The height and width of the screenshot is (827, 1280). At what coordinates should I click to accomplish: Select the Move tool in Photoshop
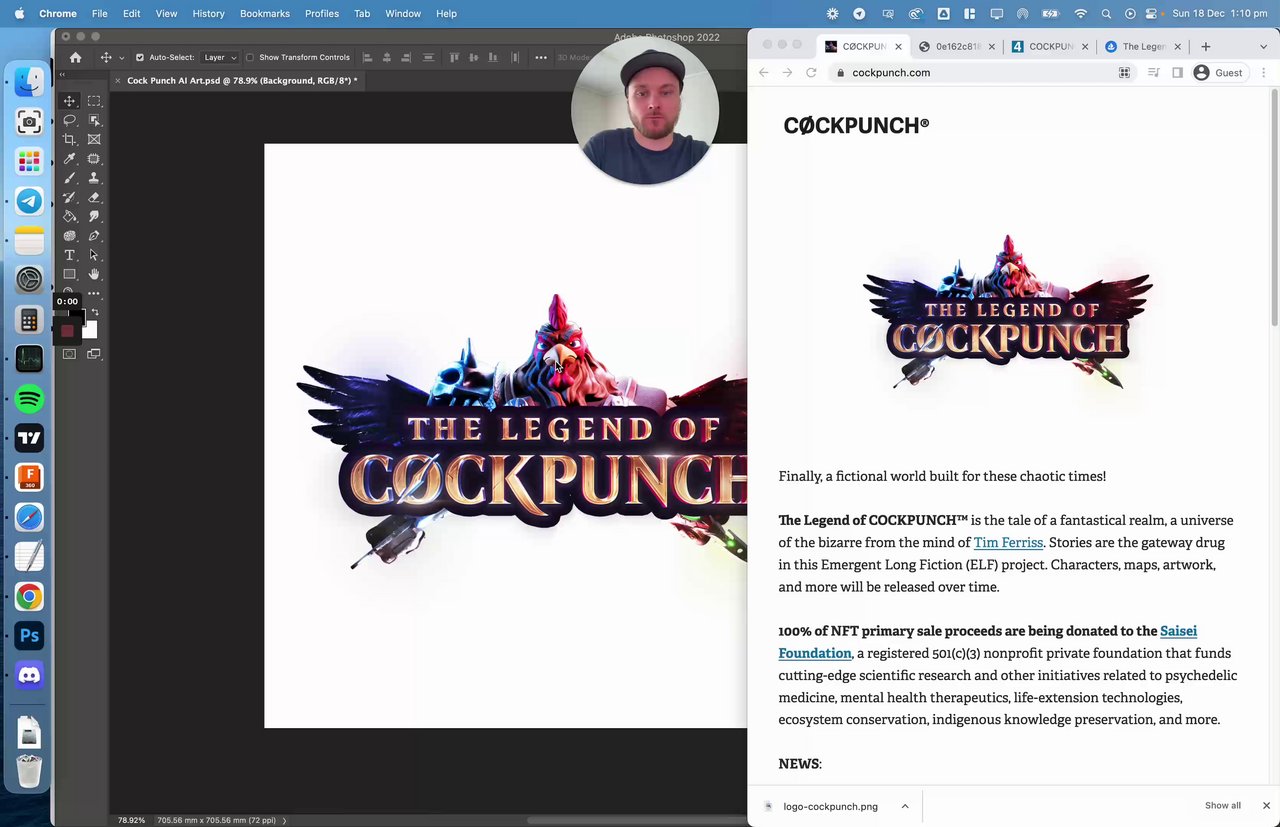70,101
